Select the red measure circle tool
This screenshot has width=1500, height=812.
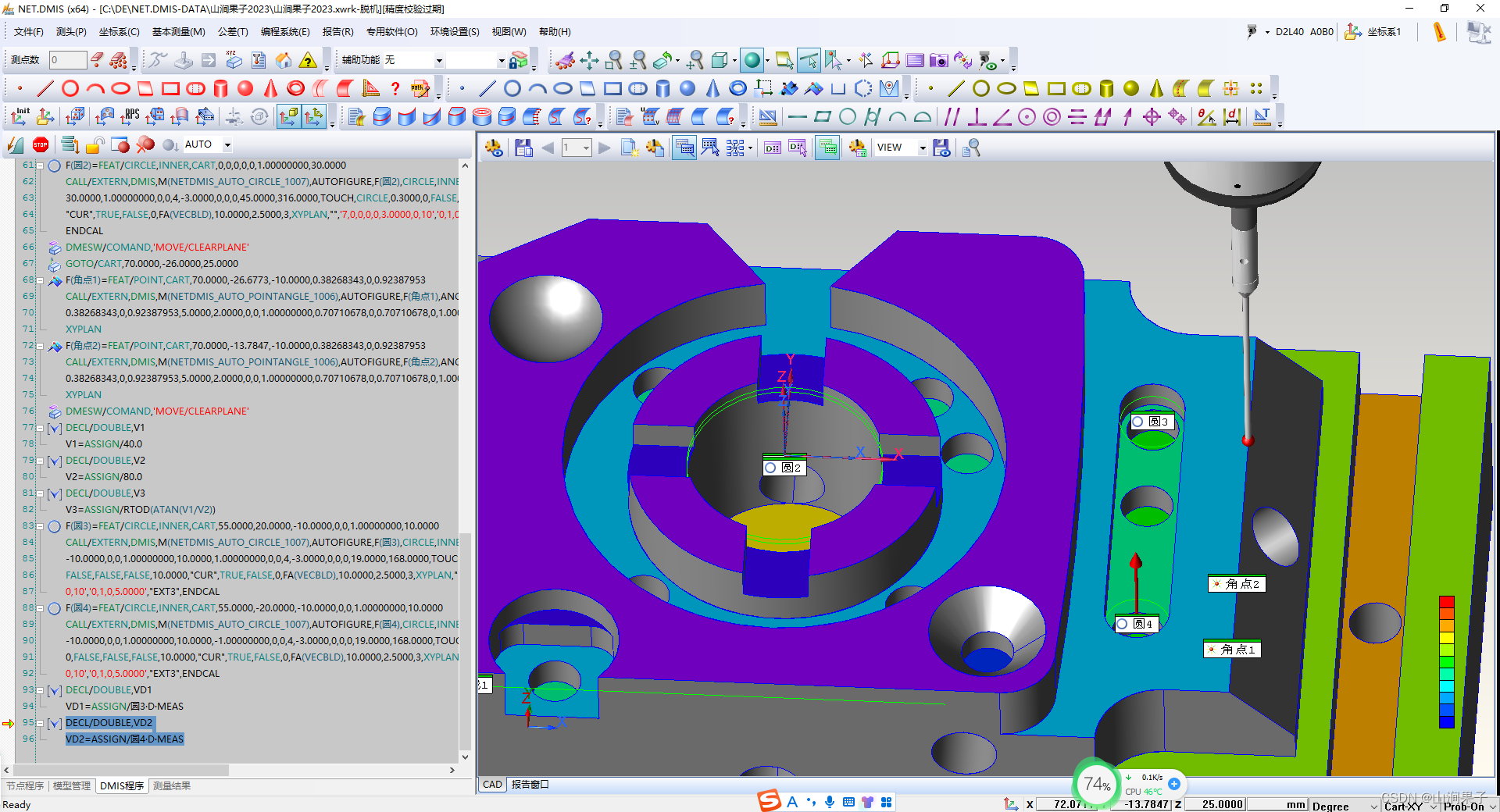coord(70,88)
